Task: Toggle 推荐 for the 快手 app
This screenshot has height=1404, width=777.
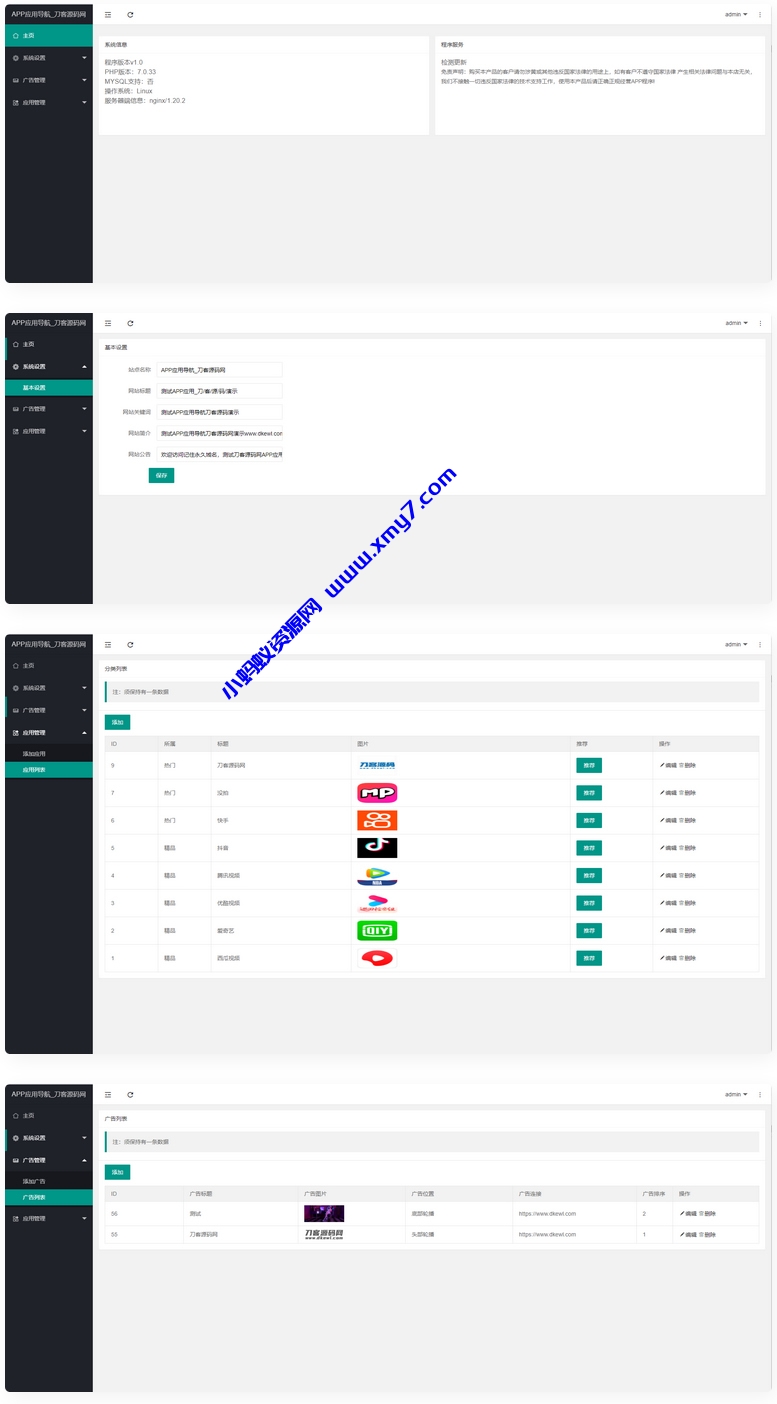Action: click(x=589, y=820)
